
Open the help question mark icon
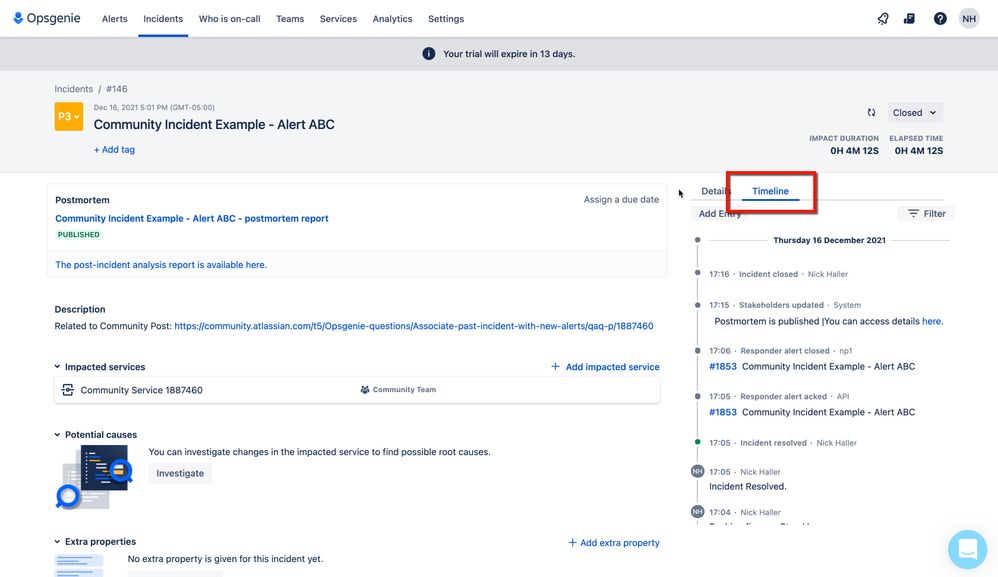[940, 18]
